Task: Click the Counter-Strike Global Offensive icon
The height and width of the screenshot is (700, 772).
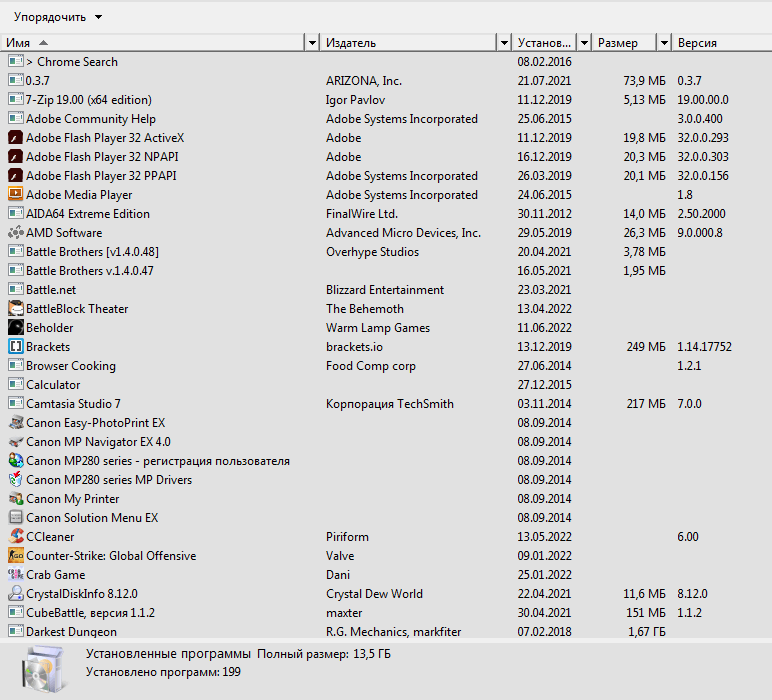Action: click(16, 555)
